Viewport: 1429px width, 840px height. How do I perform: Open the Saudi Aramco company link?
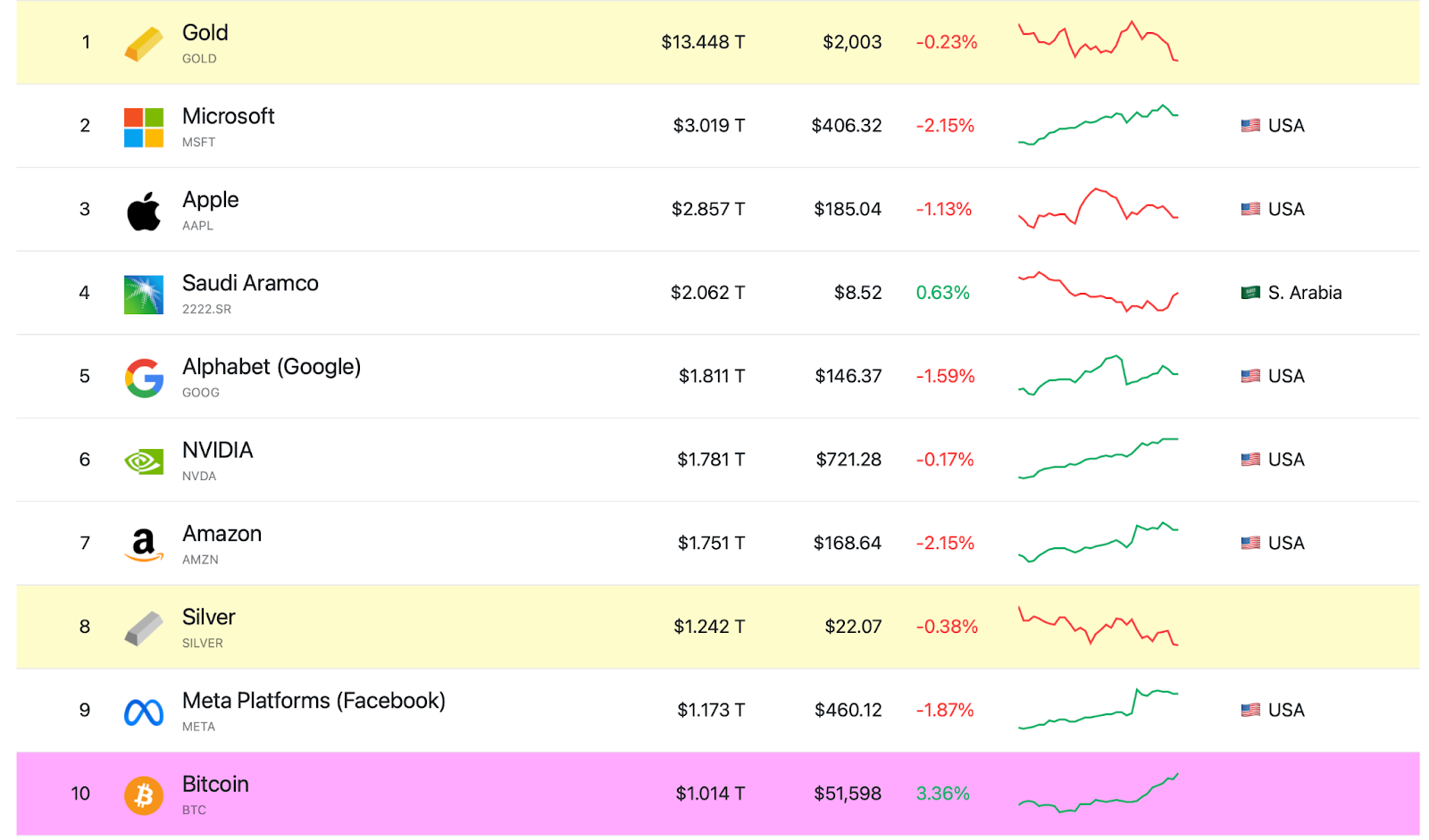click(250, 283)
